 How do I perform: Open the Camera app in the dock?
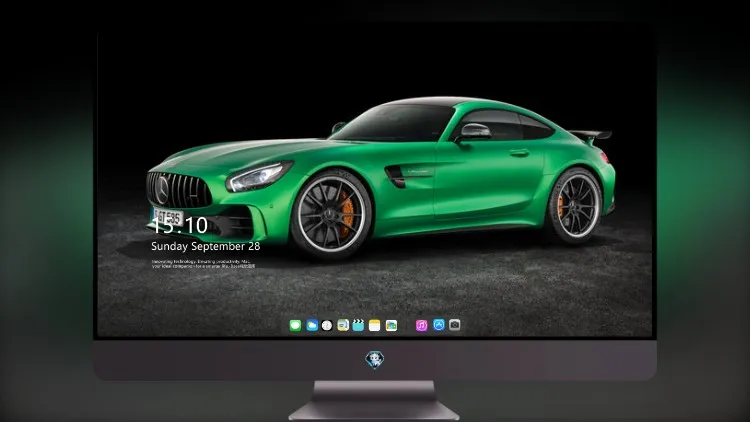coord(455,325)
